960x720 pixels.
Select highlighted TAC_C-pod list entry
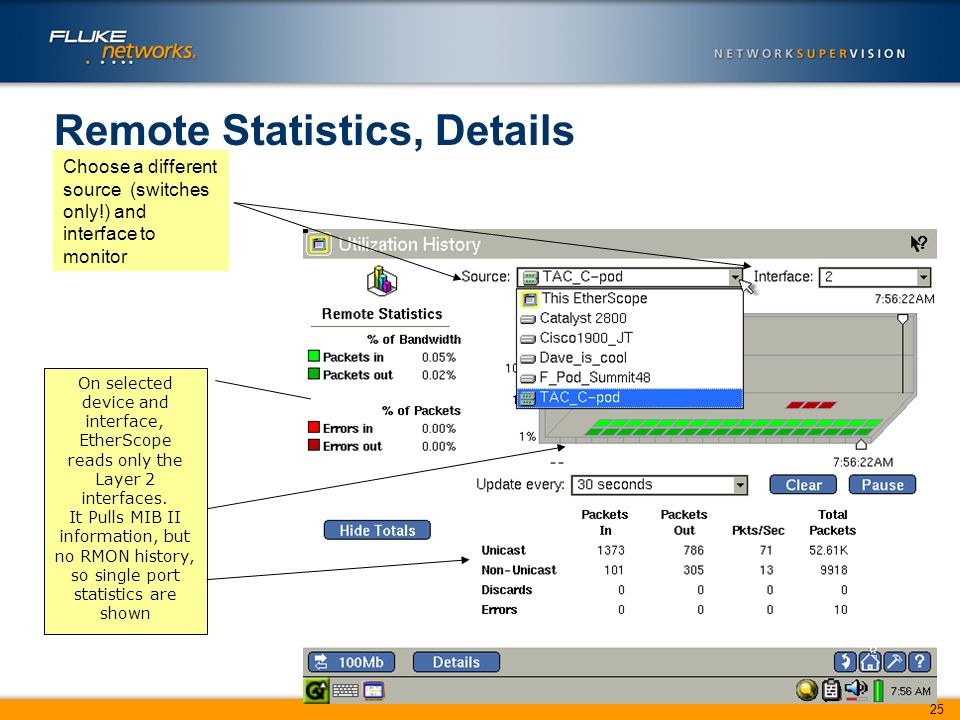tap(630, 397)
